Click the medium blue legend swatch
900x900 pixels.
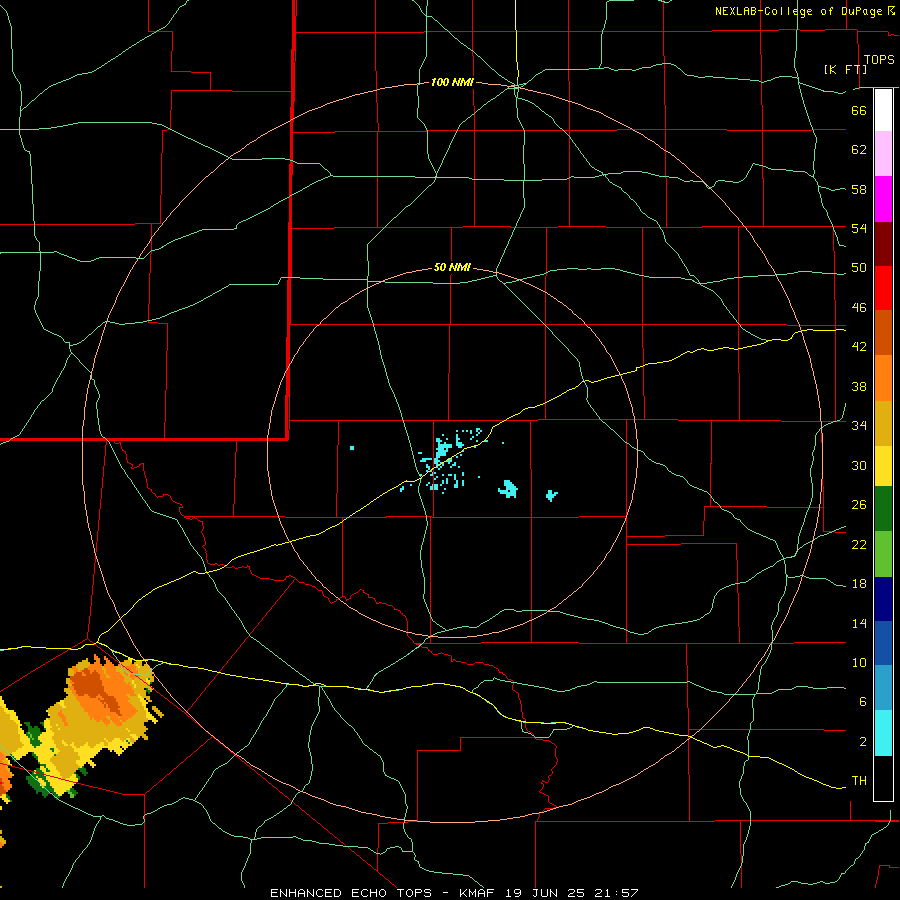[x=883, y=643]
